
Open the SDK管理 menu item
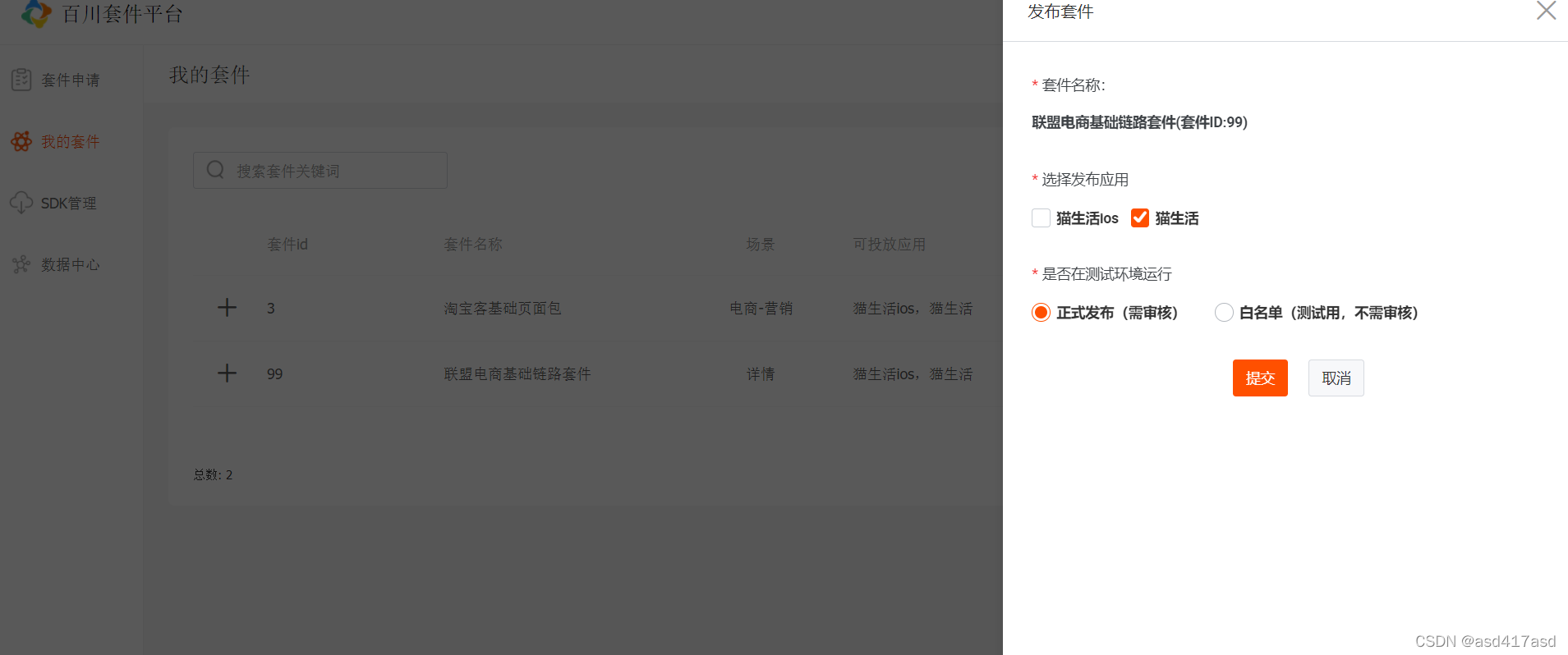click(x=71, y=203)
